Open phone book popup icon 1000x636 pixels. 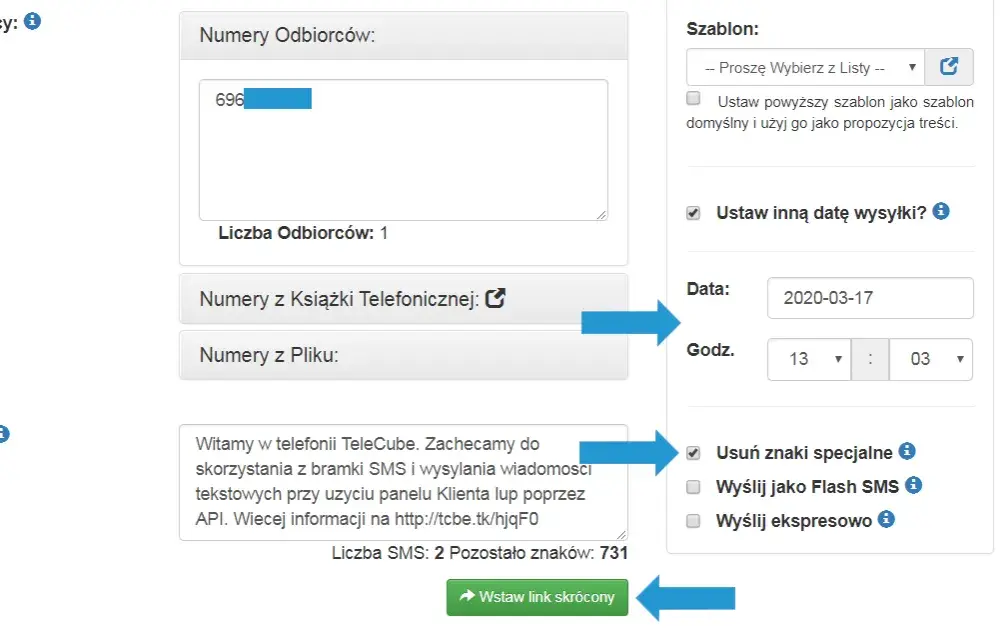point(496,298)
